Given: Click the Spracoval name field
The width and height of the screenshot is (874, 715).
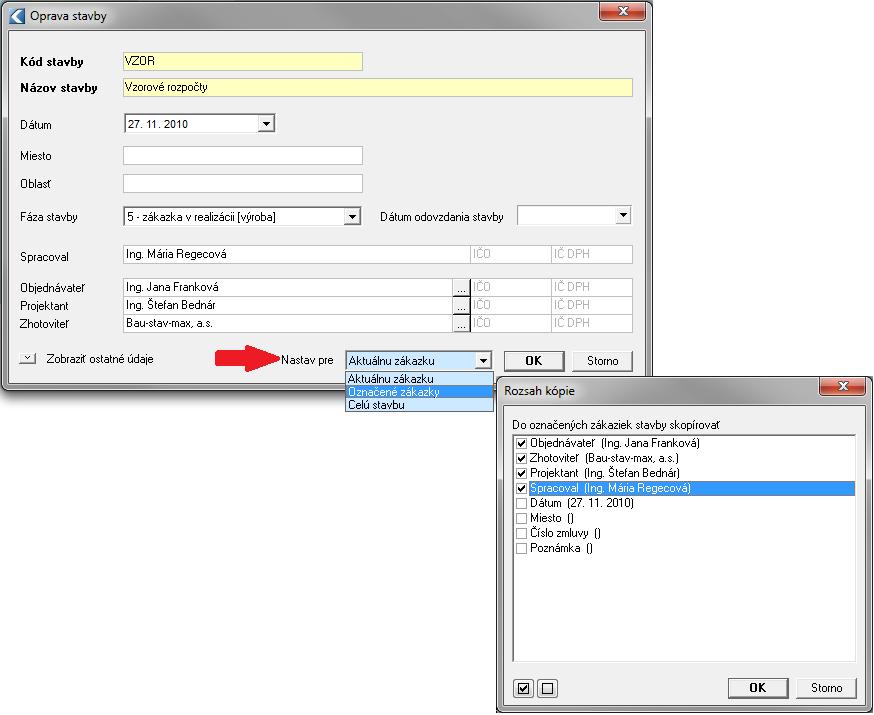Looking at the screenshot, I should pos(297,255).
